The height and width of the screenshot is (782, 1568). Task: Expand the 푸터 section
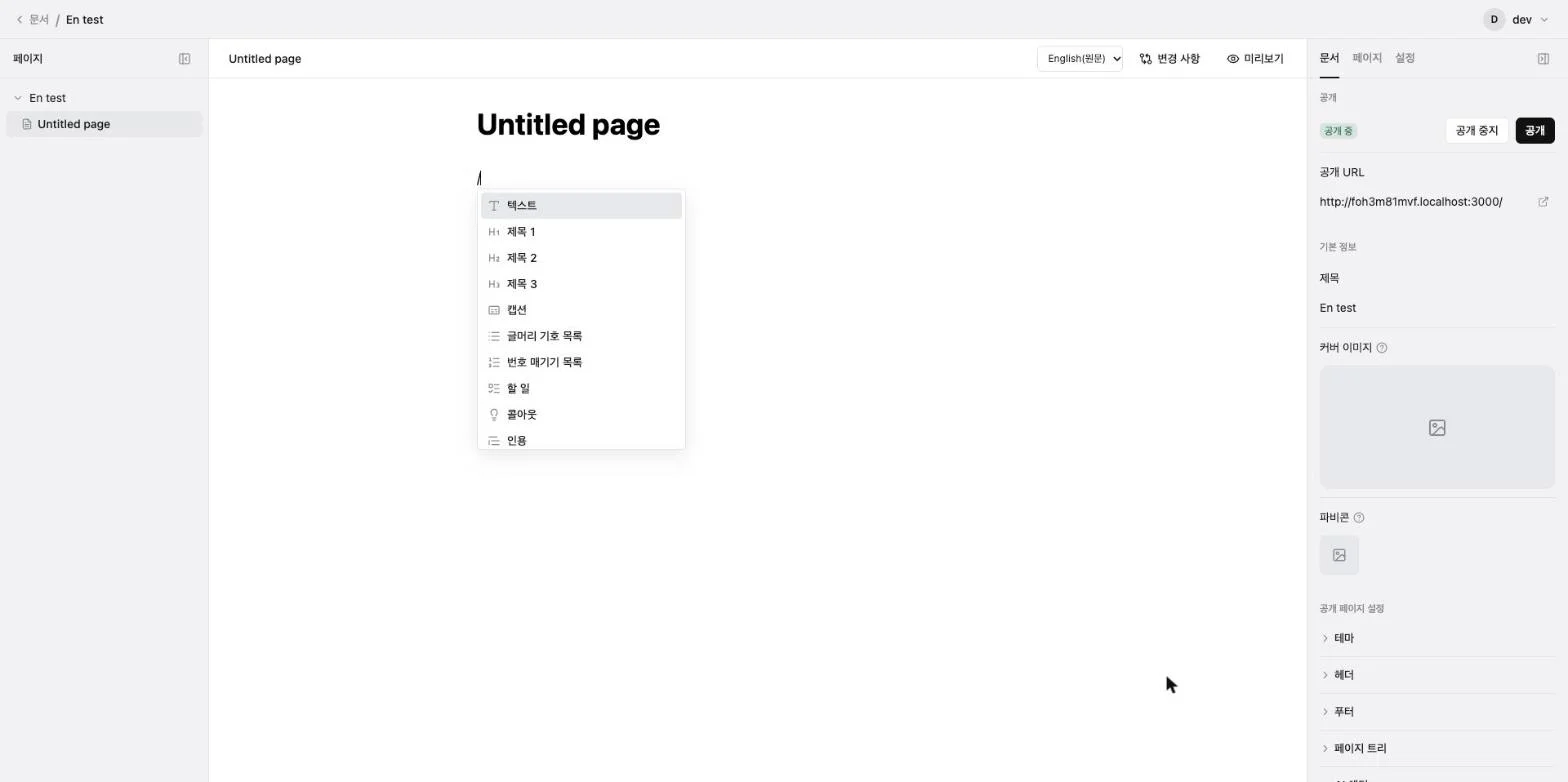pos(1437,712)
